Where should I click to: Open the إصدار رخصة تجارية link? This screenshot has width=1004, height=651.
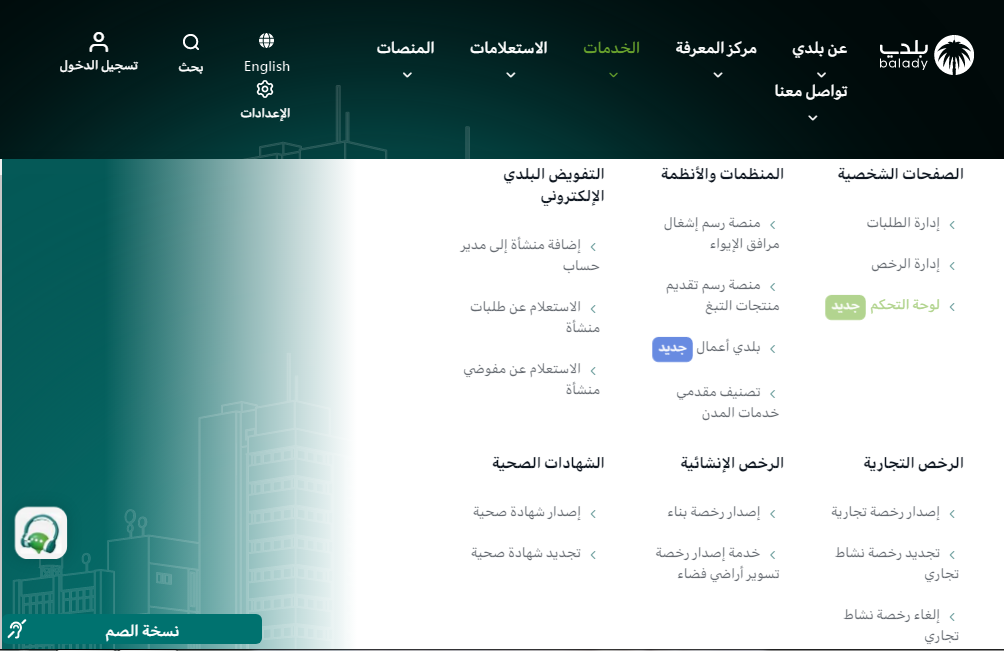pyautogui.click(x=886, y=512)
